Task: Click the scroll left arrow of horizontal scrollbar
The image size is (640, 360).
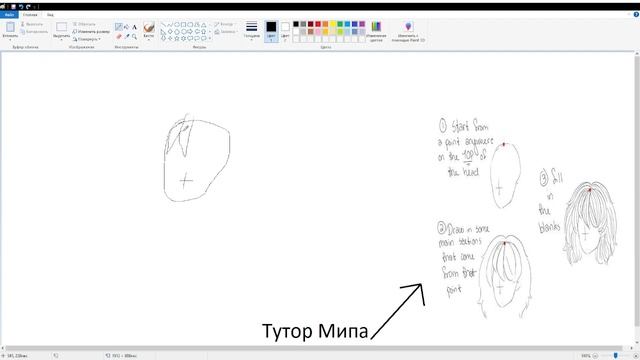Action: (2, 348)
